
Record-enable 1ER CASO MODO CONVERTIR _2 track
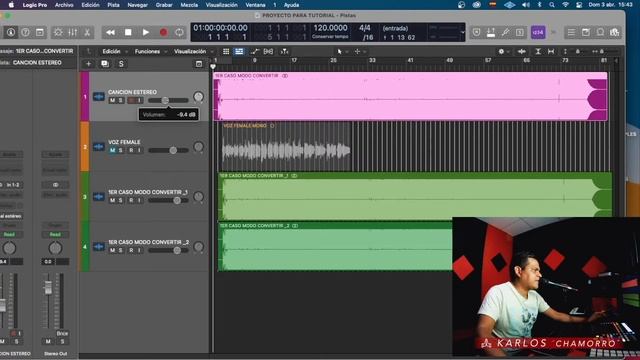pos(131,250)
